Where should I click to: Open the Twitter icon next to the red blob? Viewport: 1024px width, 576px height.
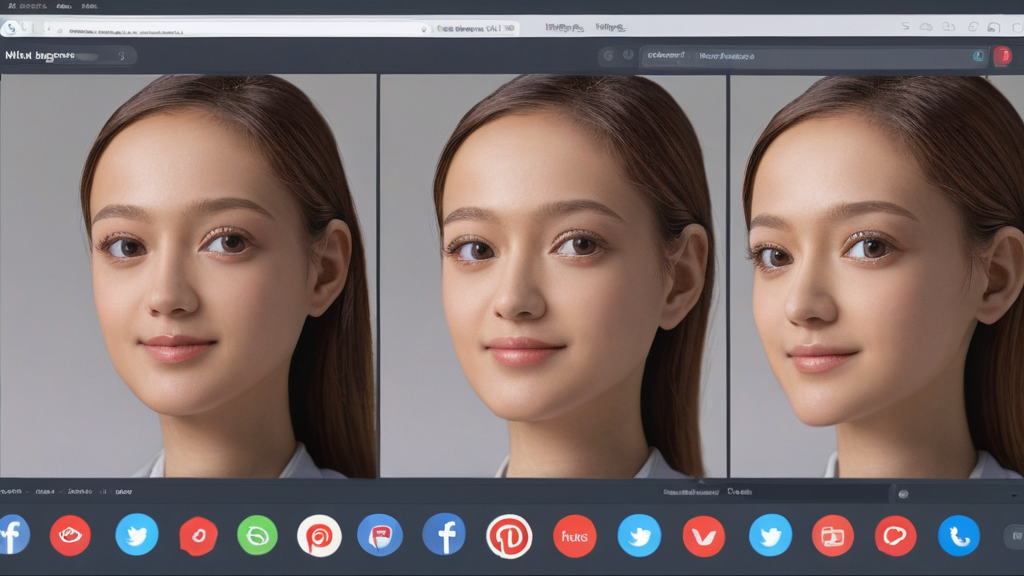click(136, 534)
